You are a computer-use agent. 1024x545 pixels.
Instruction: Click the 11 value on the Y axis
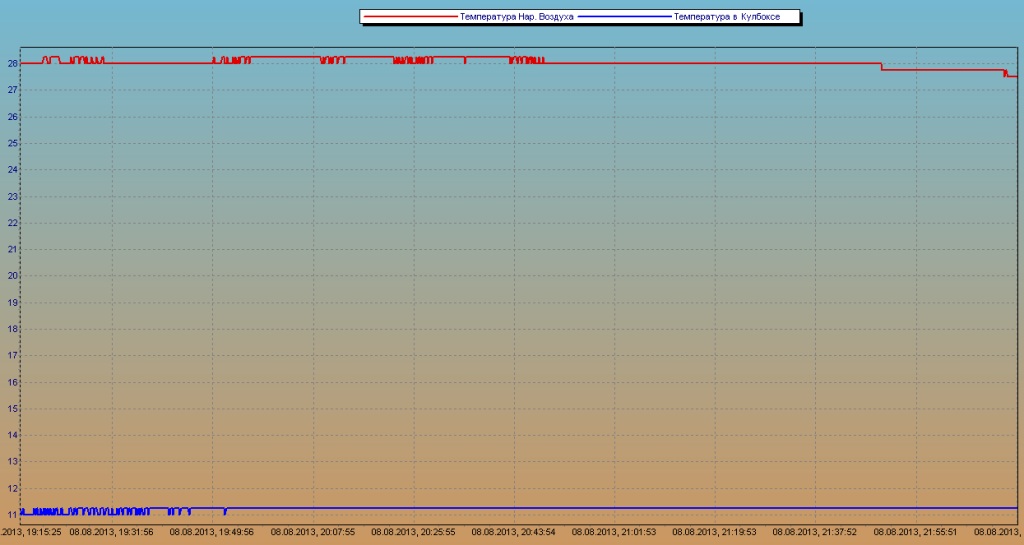point(13,515)
